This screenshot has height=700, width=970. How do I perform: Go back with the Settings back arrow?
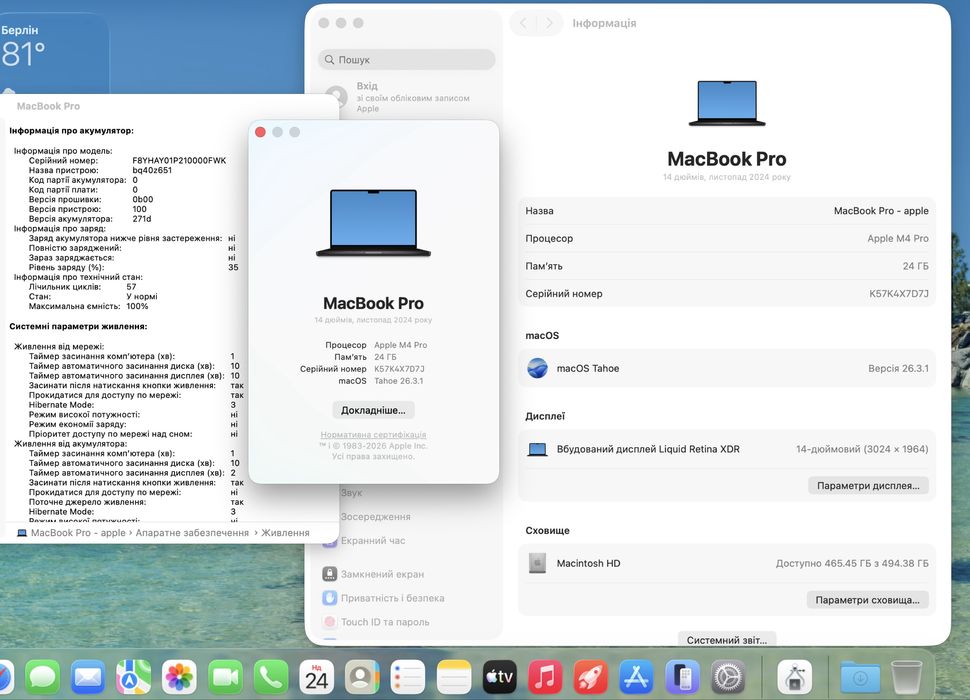(523, 23)
